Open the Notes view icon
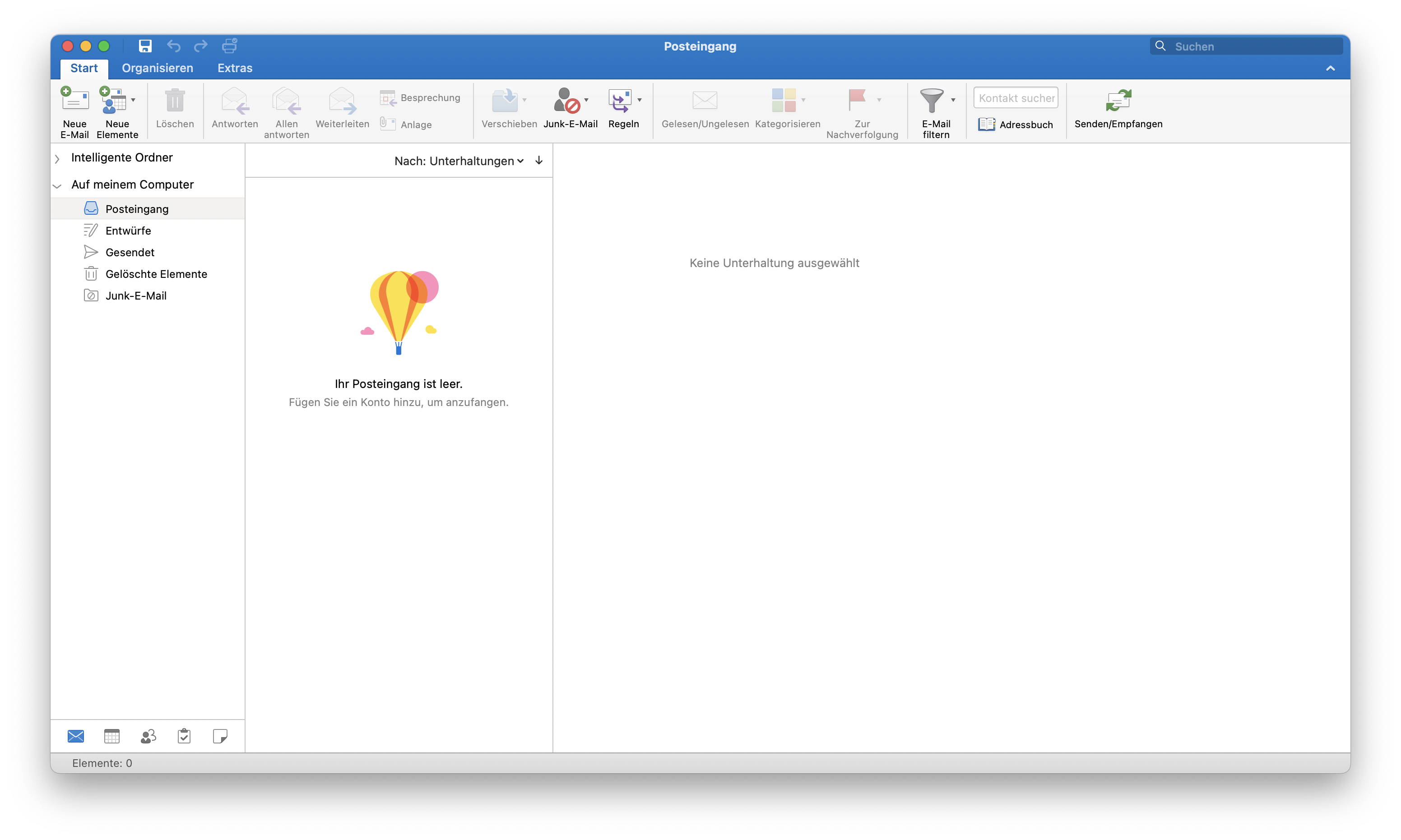 pyautogui.click(x=220, y=736)
